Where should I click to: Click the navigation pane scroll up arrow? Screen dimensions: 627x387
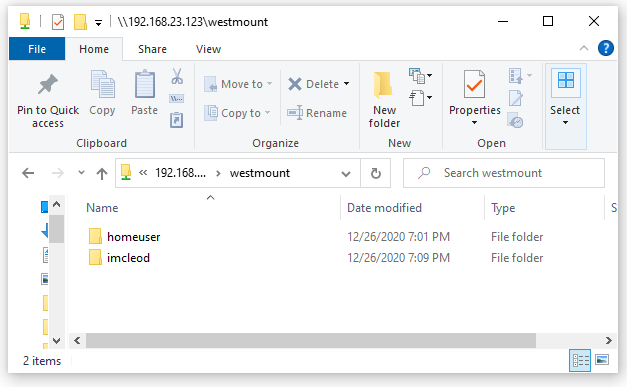(57, 205)
